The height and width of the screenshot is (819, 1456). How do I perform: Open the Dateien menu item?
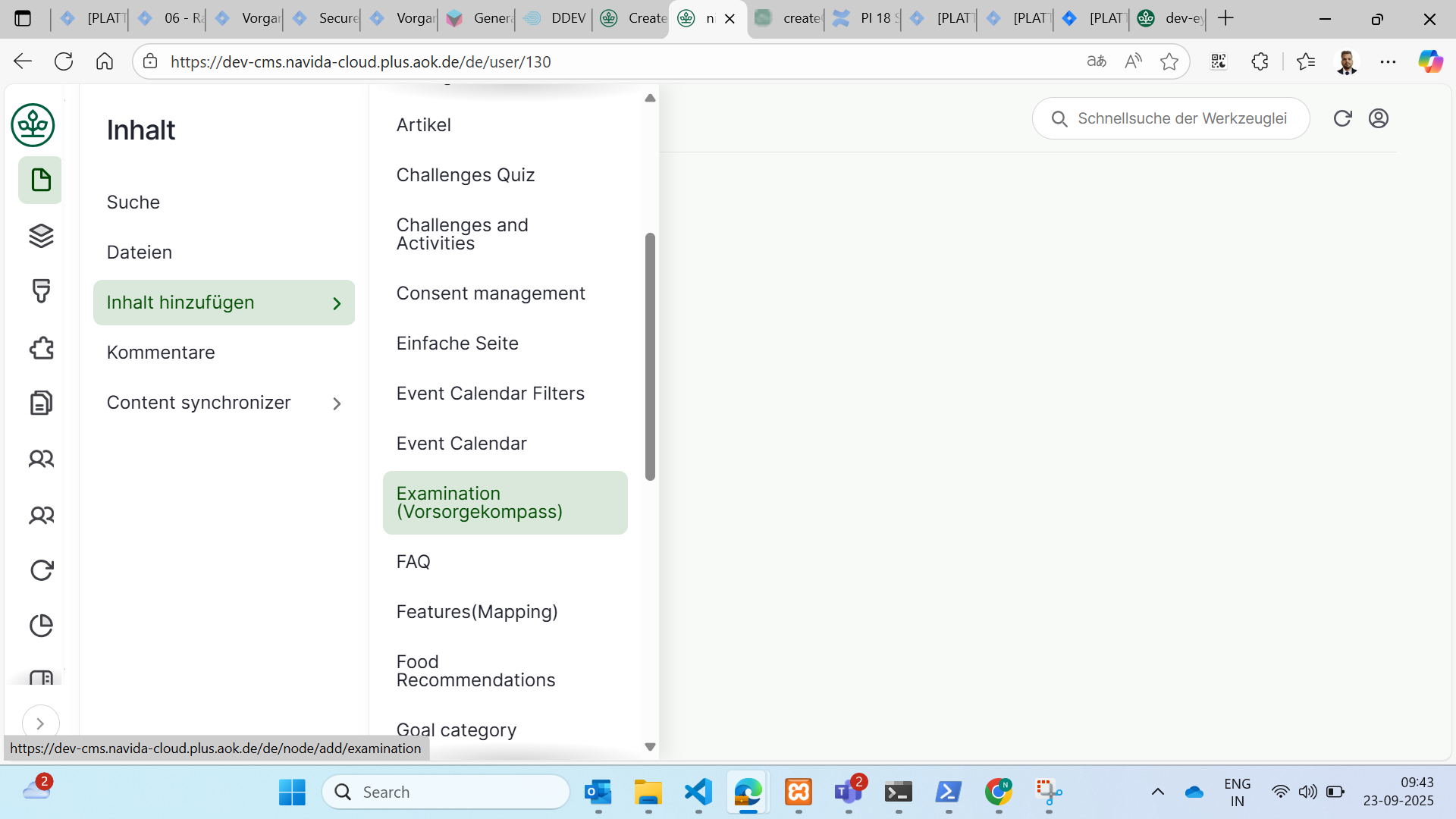140,253
